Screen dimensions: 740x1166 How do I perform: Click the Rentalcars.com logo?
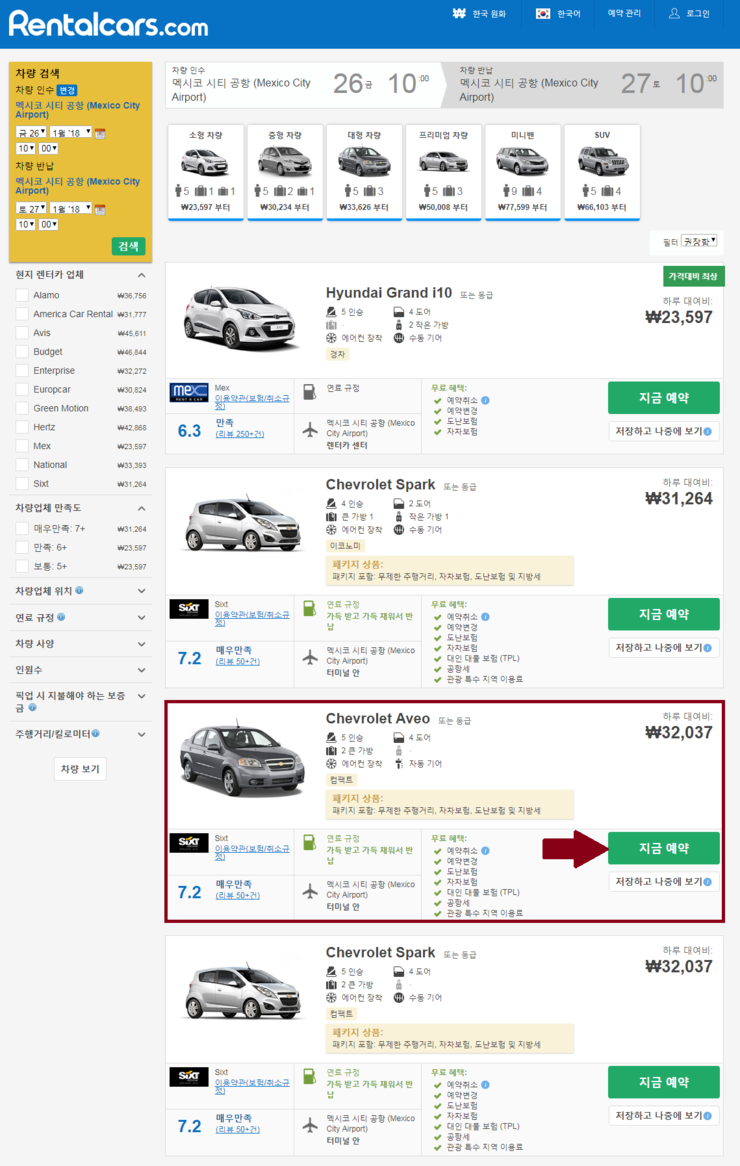tap(109, 24)
